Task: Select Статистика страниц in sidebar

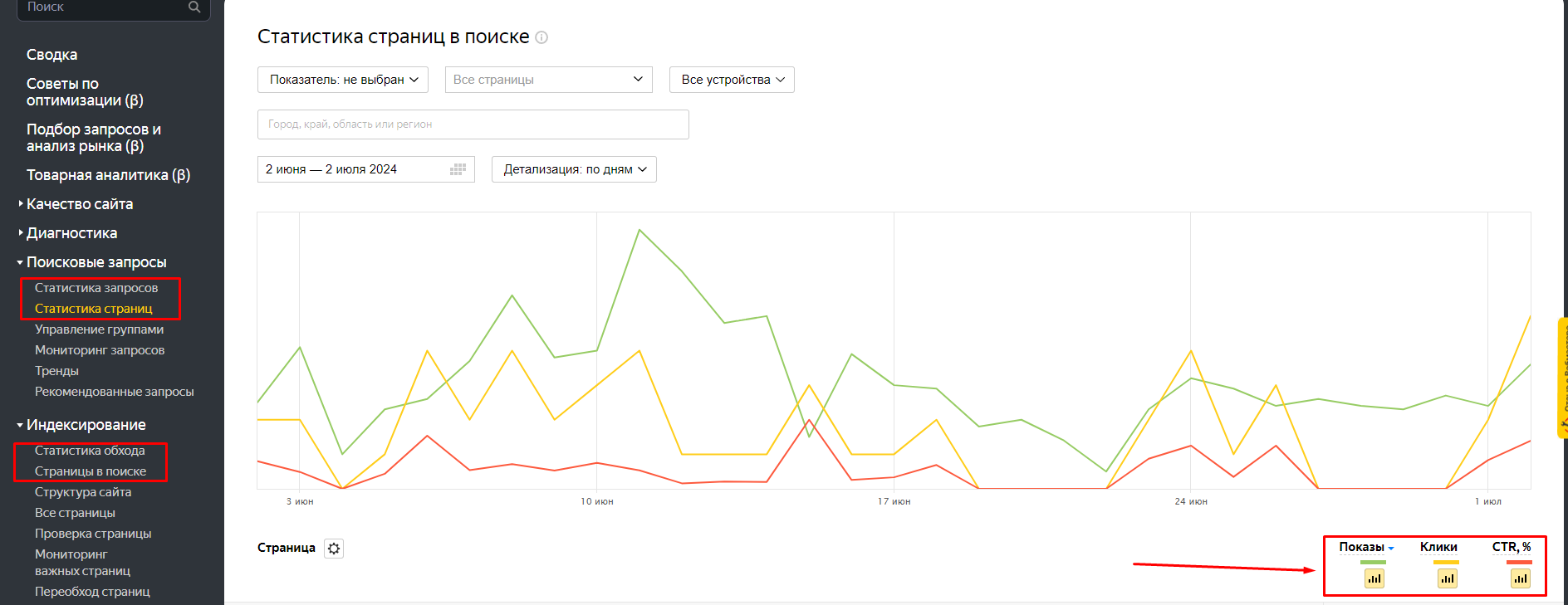Action: click(x=94, y=309)
